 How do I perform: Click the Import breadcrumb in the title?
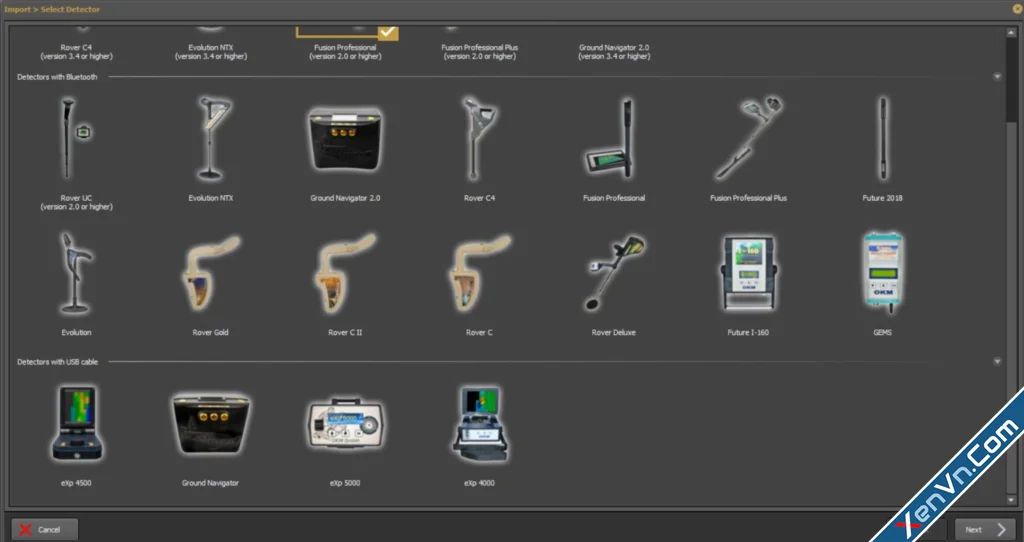[x=18, y=10]
